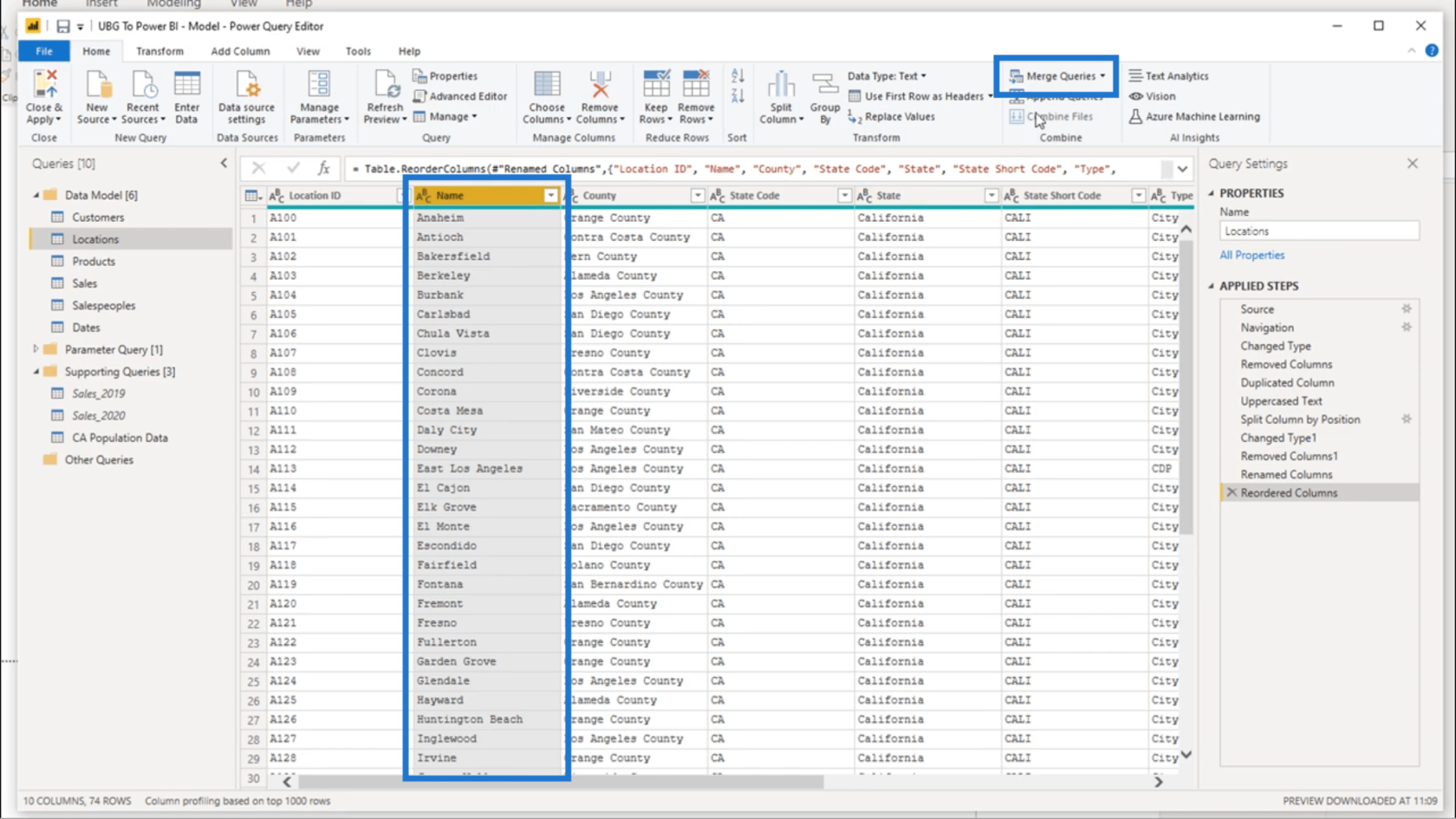Image resolution: width=1456 pixels, height=819 pixels.
Task: Switch to the View tab
Action: click(308, 51)
